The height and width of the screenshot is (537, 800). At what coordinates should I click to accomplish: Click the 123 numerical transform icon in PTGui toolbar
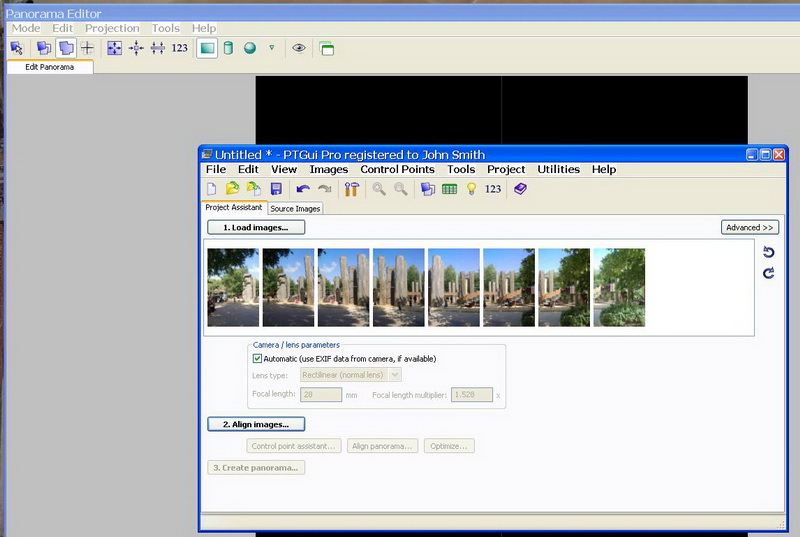[x=493, y=189]
